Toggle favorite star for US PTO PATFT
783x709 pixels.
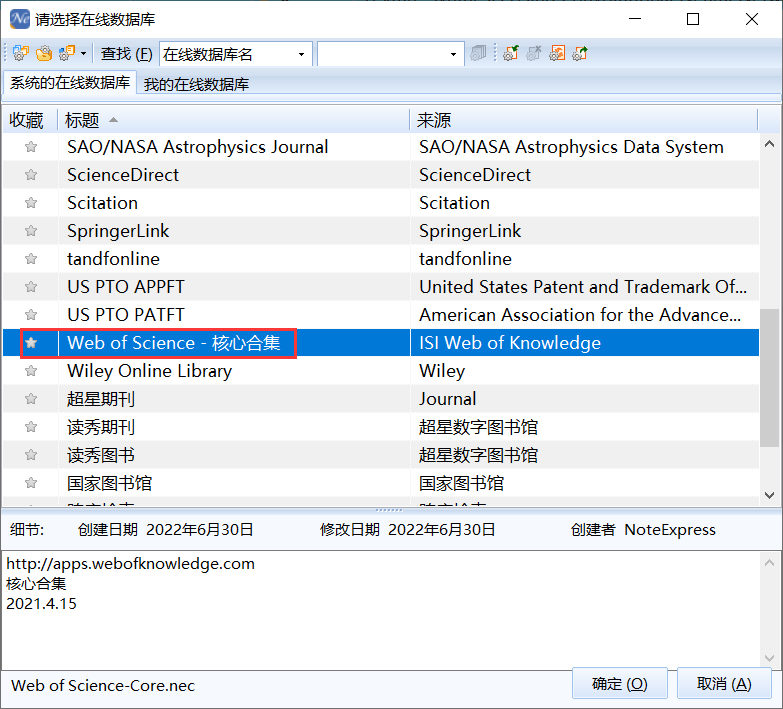(x=31, y=315)
